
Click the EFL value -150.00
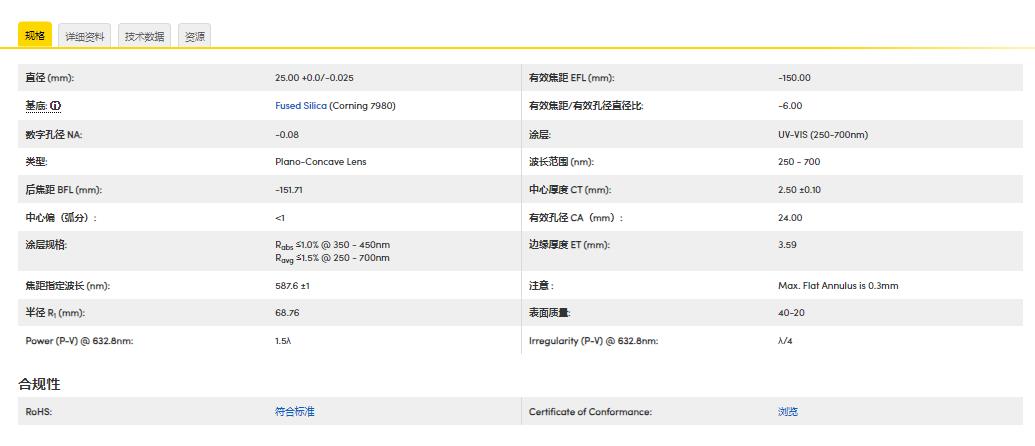[794, 78]
